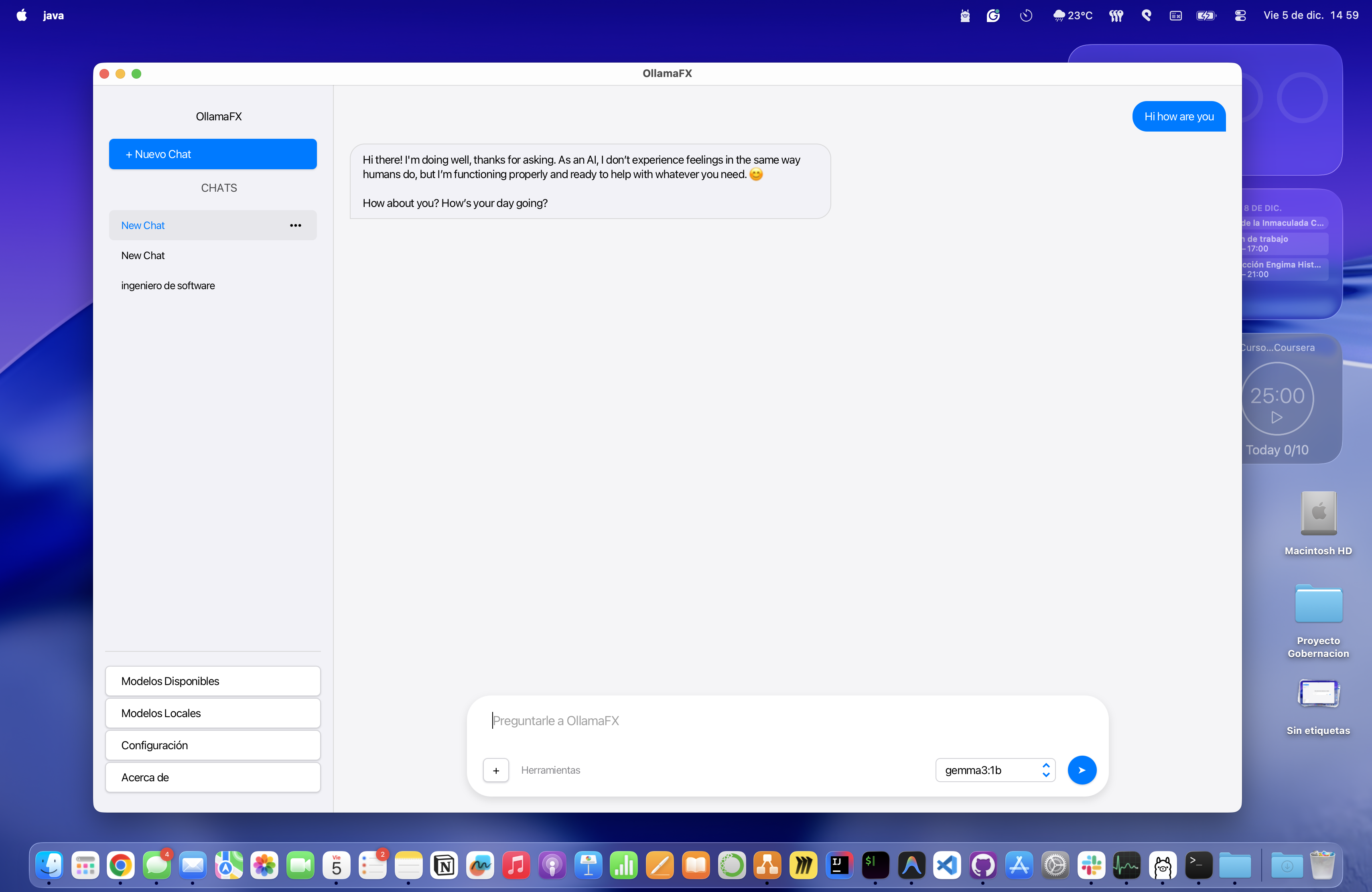Open Books from the Dock
The image size is (1372, 892).
click(x=696, y=865)
